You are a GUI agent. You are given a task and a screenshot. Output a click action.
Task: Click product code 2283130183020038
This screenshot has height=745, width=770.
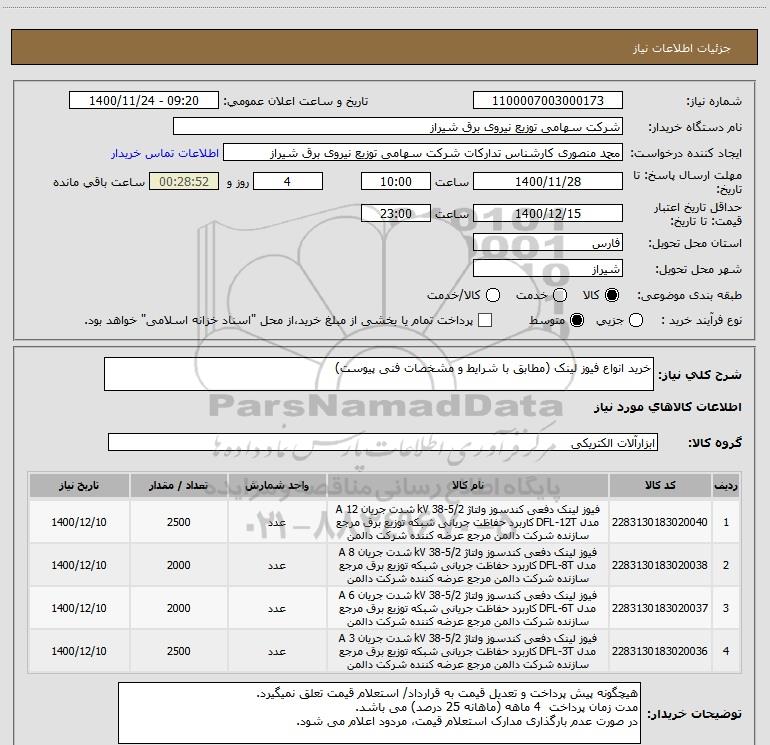click(660, 565)
